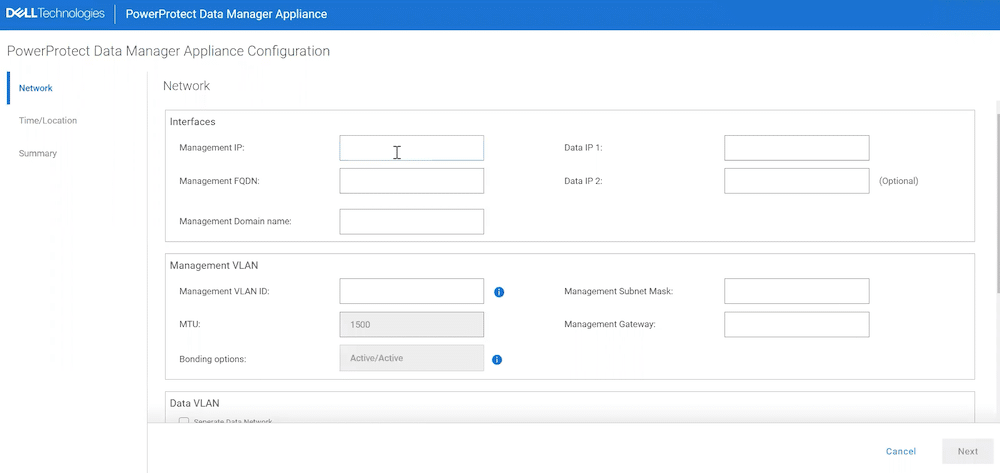Focus the Data IP 1 field
Screen dimensions: 1000x473
click(797, 148)
